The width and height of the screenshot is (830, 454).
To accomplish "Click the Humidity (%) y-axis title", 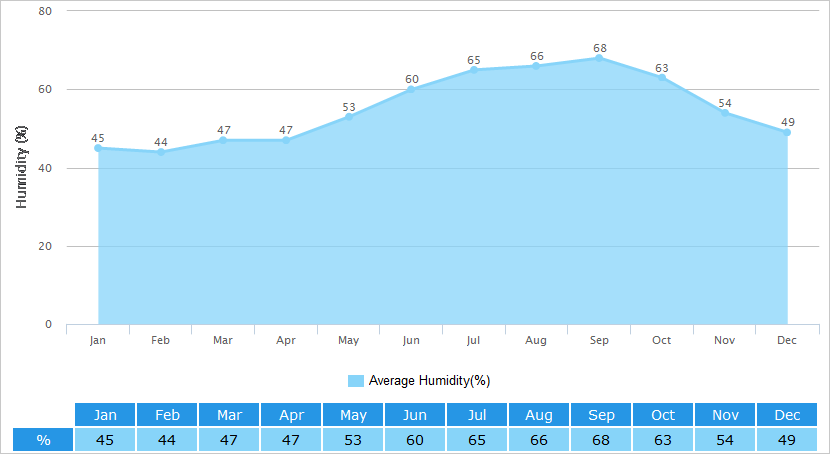I will (21, 167).
